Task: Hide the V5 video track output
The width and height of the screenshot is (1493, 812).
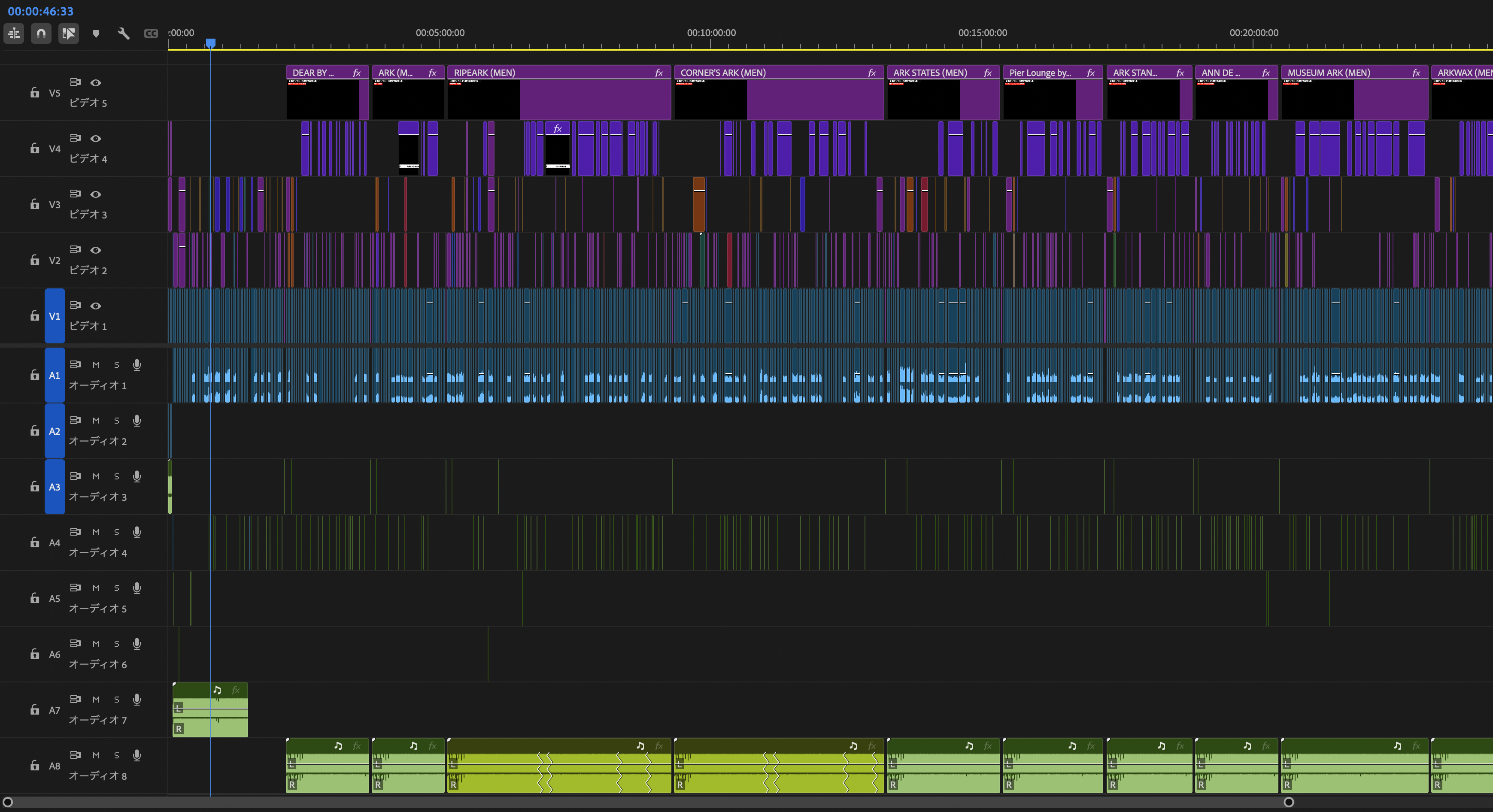Action: click(96, 83)
